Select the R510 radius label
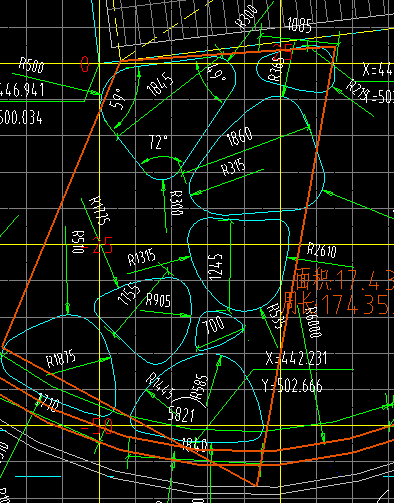The image size is (394, 503). point(78,242)
